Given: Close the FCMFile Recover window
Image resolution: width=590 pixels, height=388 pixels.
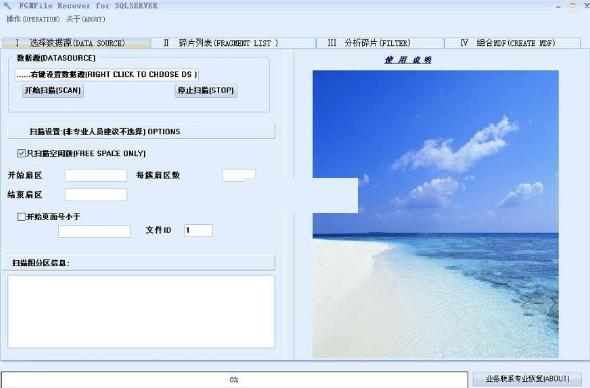Looking at the screenshot, I should click(x=586, y=6).
